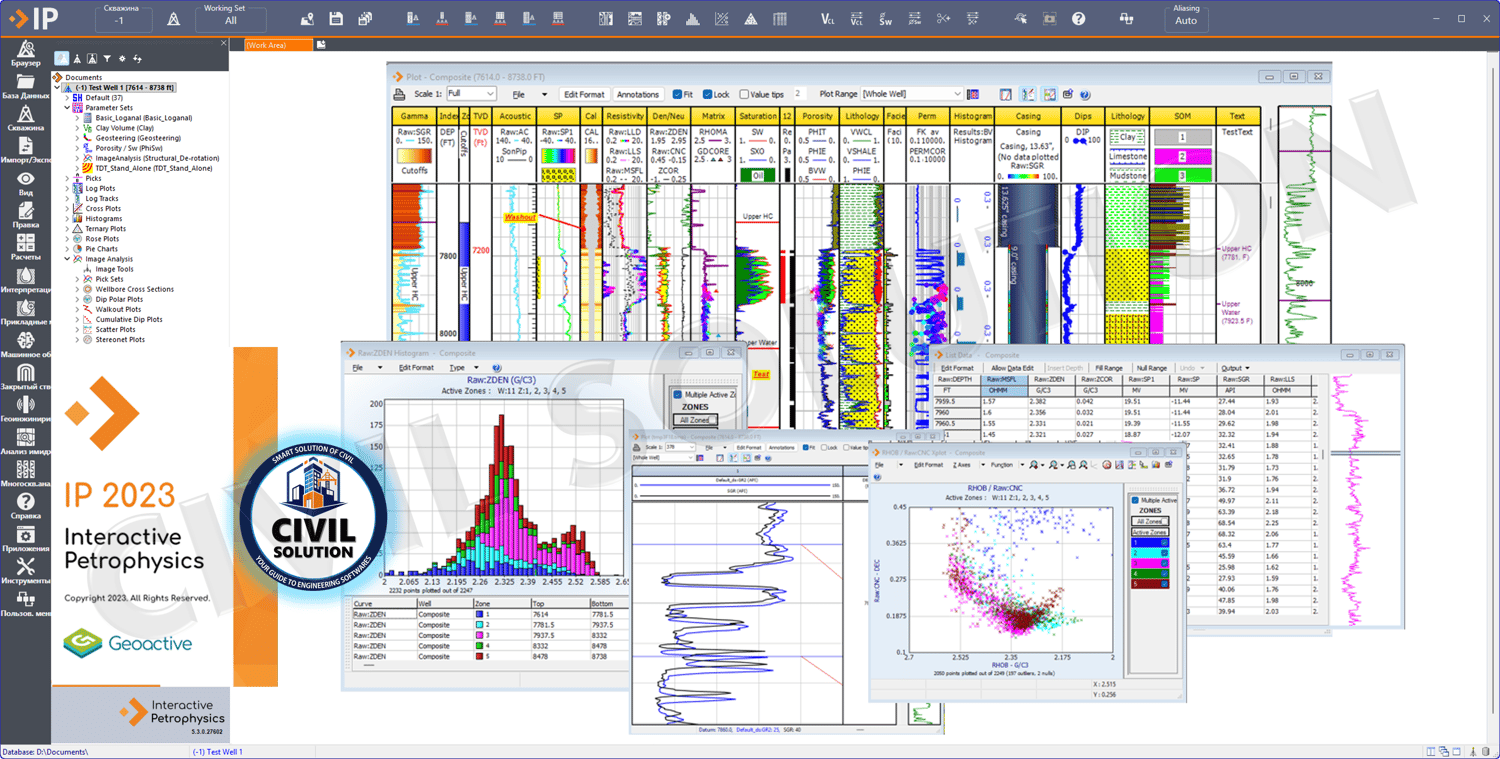This screenshot has height=759, width=1500.
Task: Toggle zone 1 checkbox in the Xplot zones list
Action: [1164, 543]
